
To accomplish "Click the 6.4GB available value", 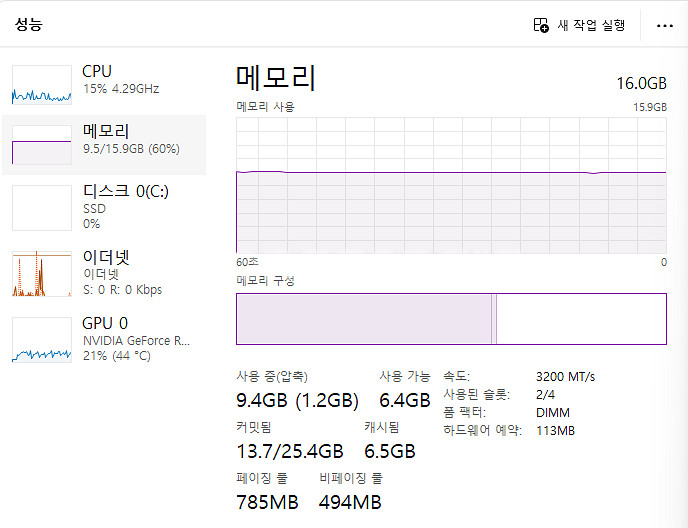I will [405, 400].
